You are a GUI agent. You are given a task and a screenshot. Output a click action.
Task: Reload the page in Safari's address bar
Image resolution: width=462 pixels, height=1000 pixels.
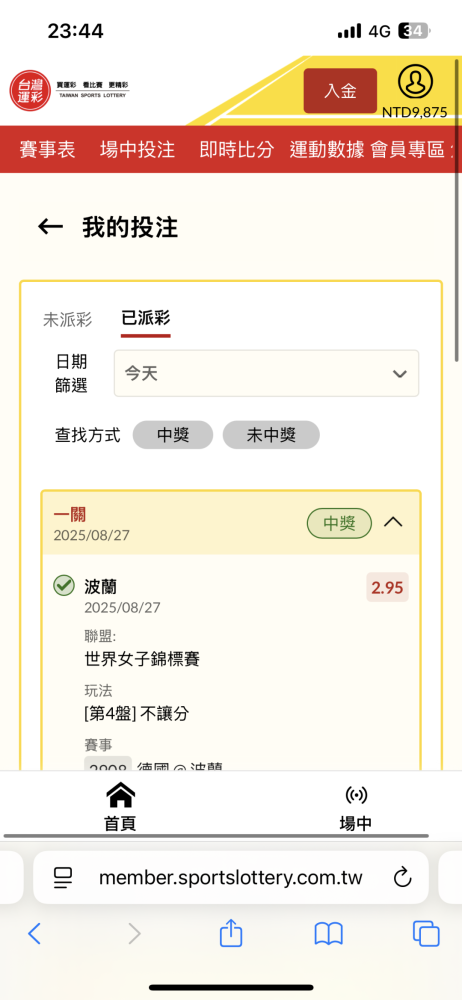[402, 878]
